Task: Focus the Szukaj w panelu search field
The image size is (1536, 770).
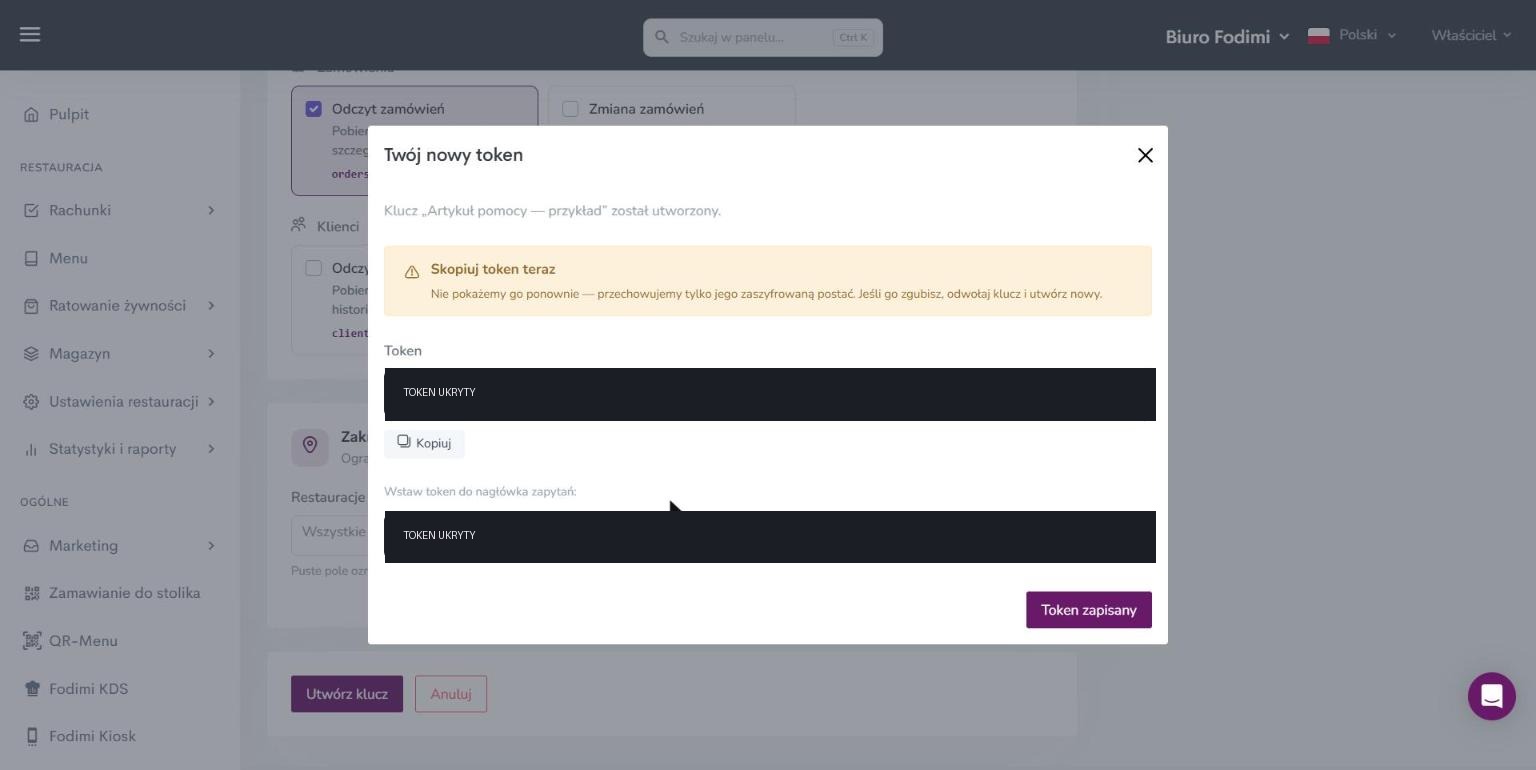Action: coord(763,37)
